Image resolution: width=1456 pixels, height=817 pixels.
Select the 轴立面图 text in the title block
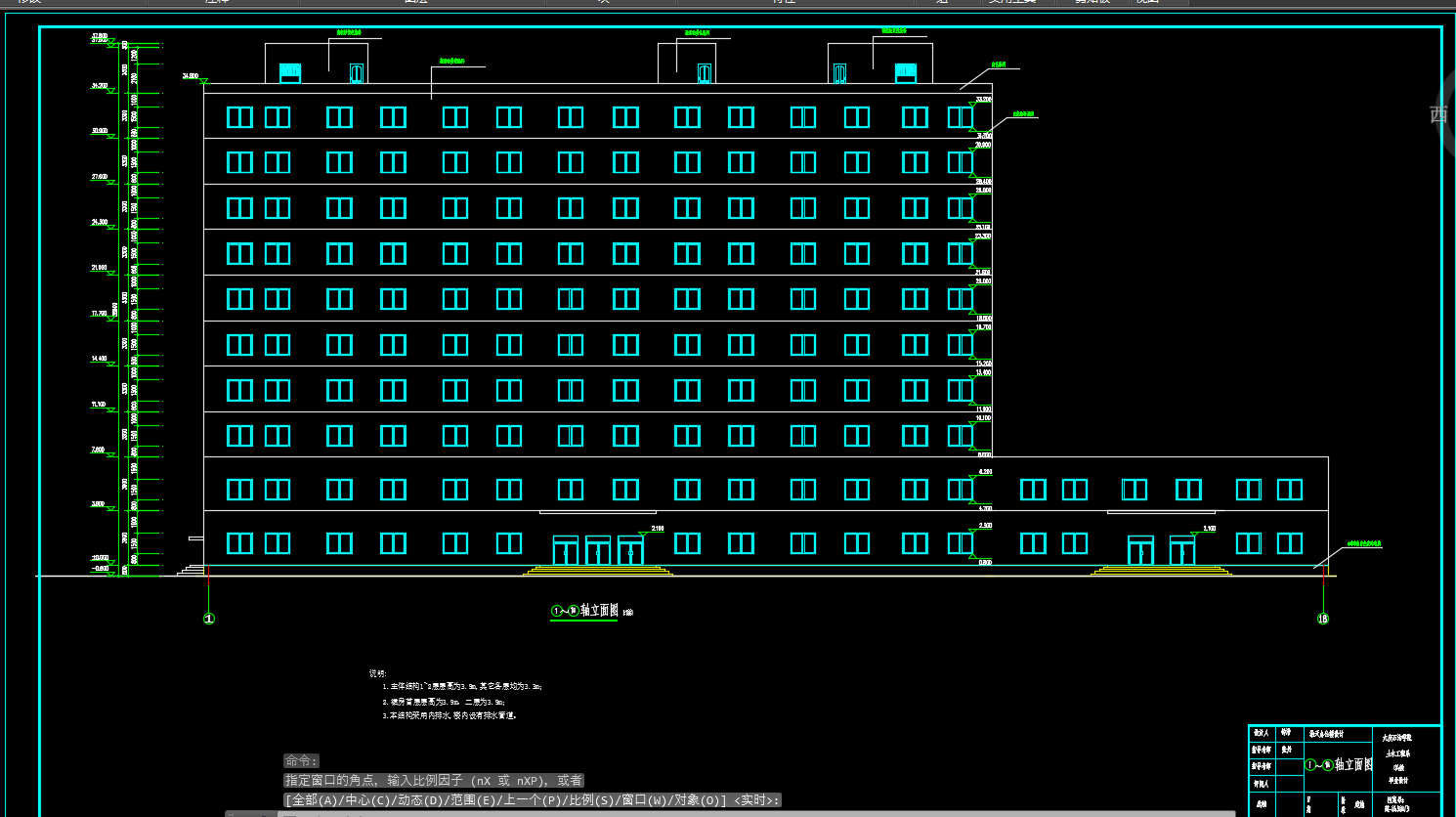coord(1353,764)
